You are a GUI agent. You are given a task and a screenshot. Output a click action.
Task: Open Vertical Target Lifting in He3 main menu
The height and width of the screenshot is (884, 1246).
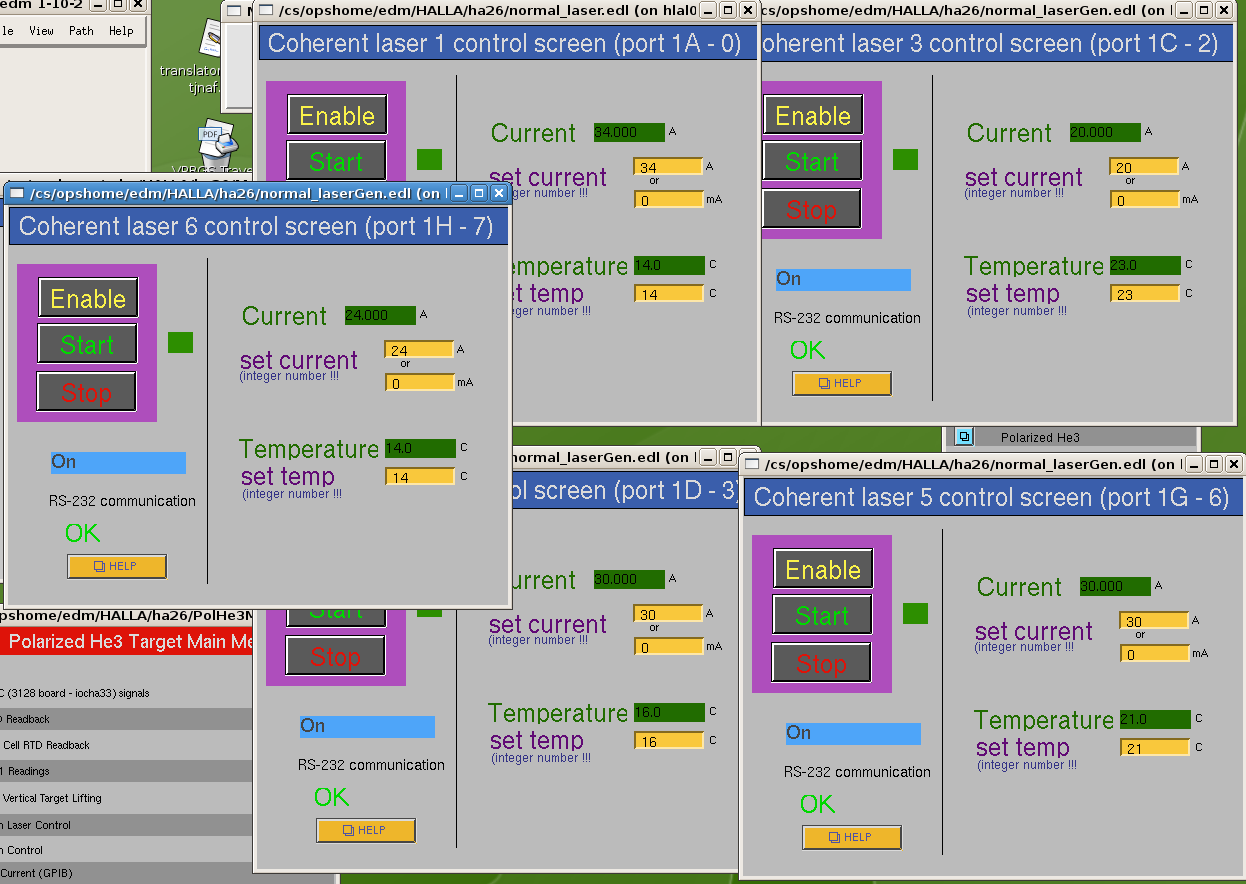pyautogui.click(x=126, y=798)
